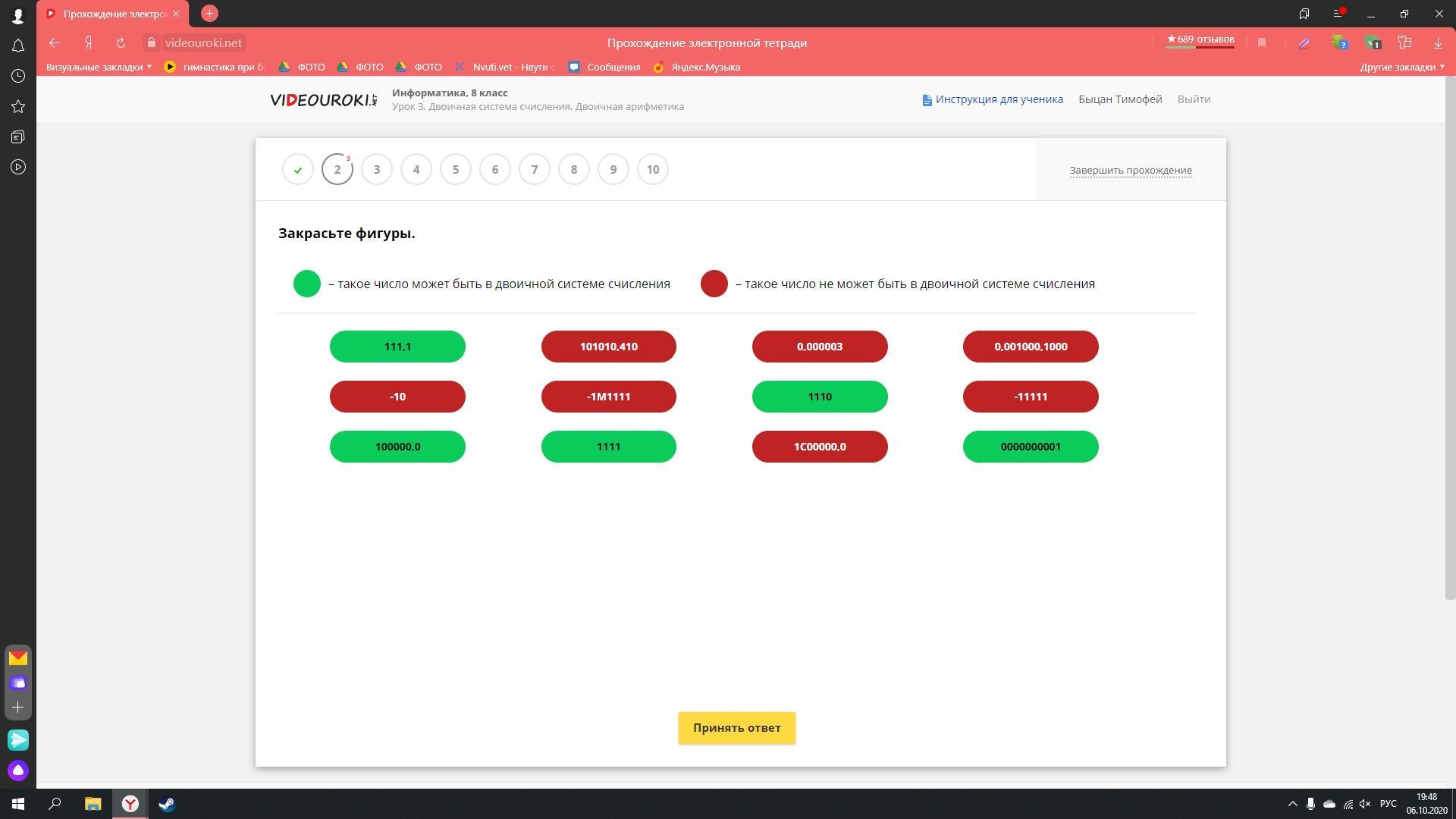Screen dimensions: 1456x819
Task: Click the browser back arrow icon
Action: coord(55,43)
